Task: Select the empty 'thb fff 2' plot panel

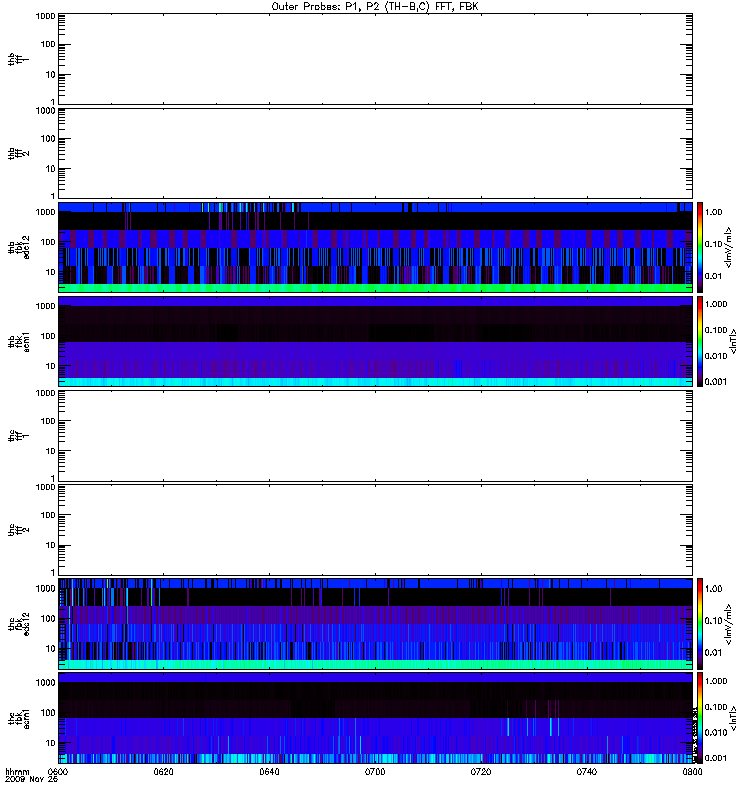Action: (375, 153)
